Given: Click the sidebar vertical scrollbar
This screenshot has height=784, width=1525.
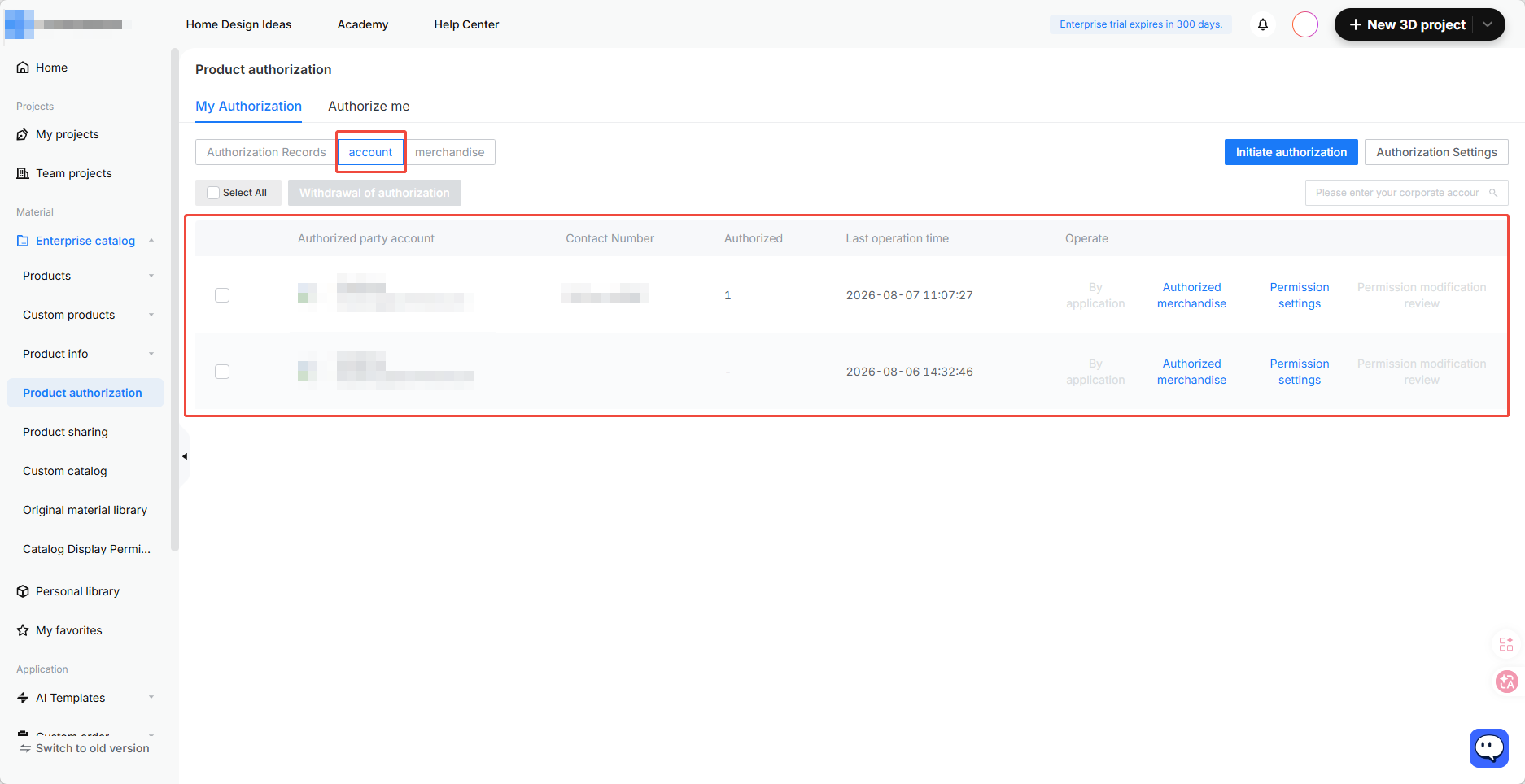Looking at the screenshot, I should point(174,301).
